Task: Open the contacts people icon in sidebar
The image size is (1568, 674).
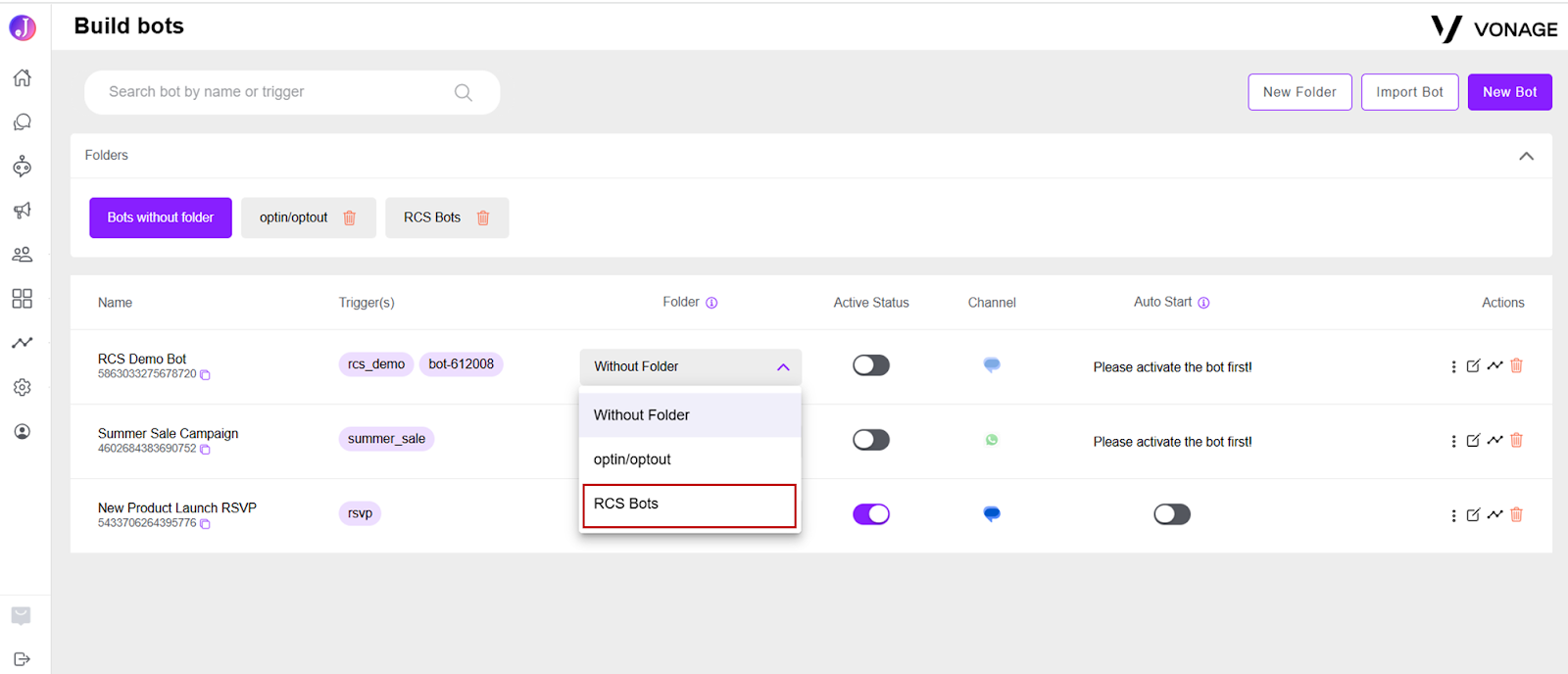Action: (x=22, y=254)
